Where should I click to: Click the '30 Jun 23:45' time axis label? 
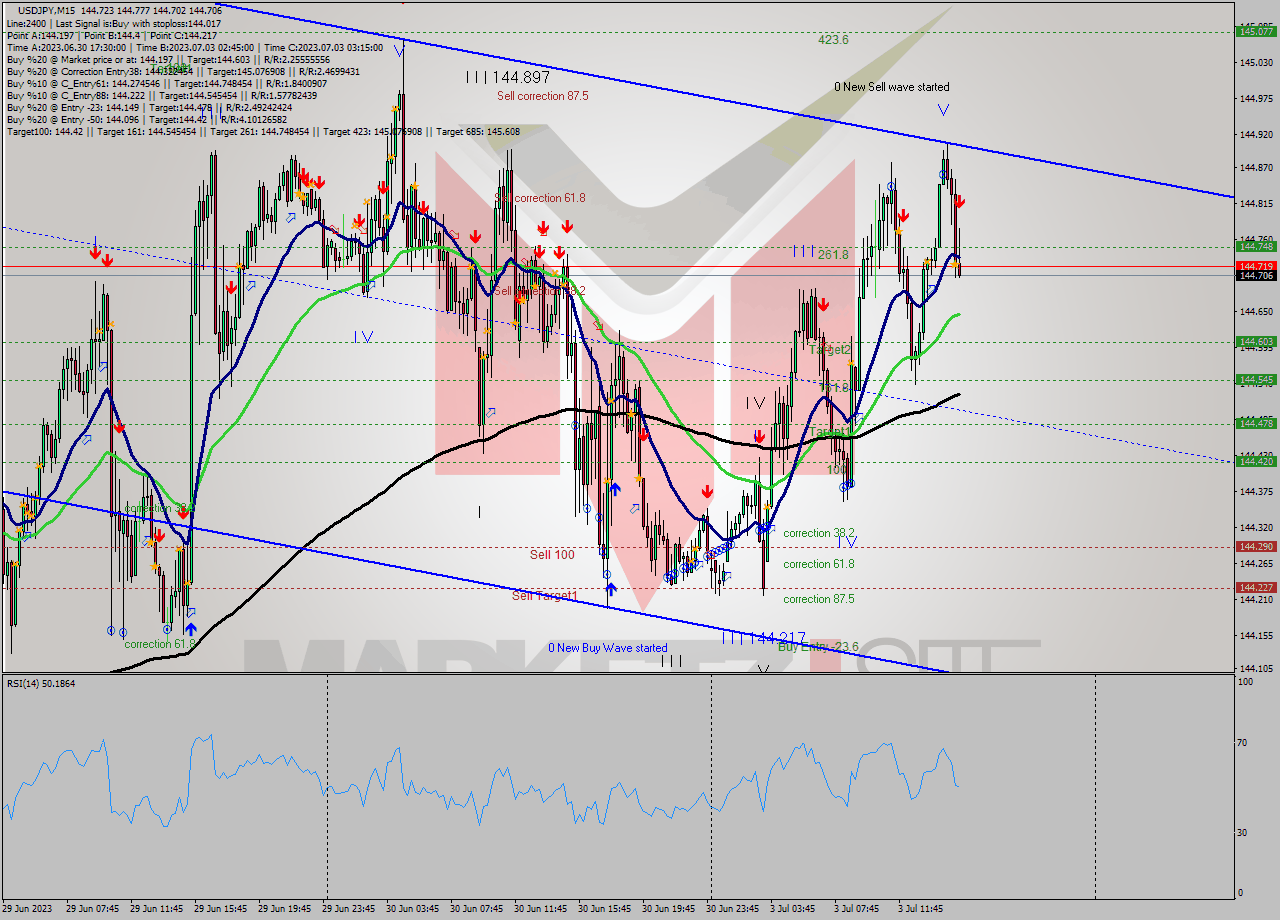click(x=733, y=909)
